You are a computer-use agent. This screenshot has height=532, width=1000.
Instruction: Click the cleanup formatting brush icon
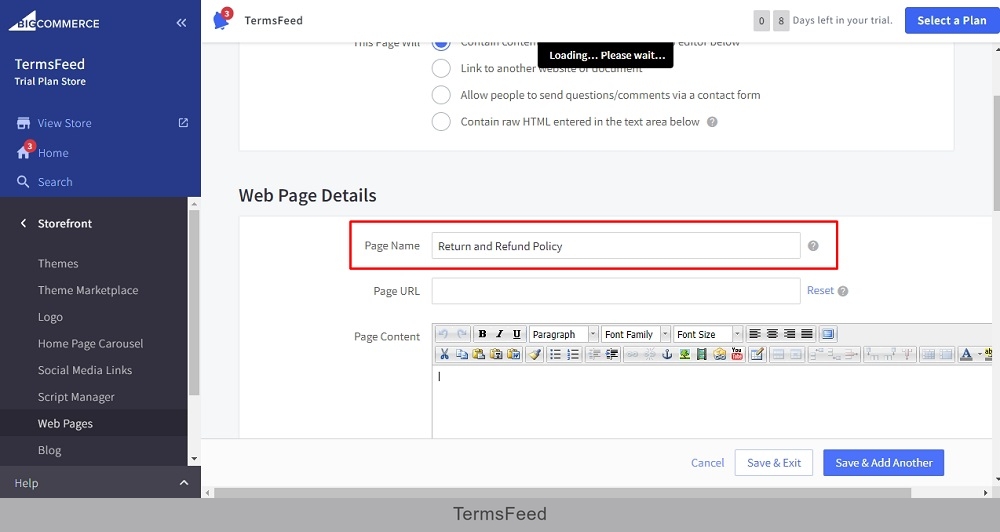[x=535, y=354]
